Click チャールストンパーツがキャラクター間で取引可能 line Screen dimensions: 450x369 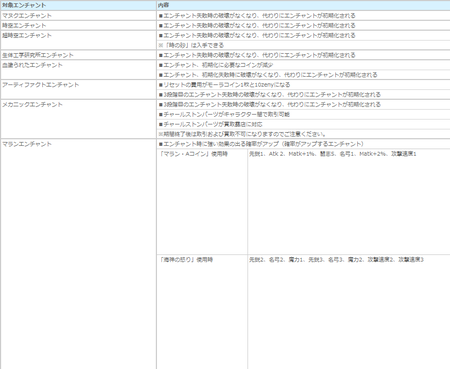tap(224, 114)
